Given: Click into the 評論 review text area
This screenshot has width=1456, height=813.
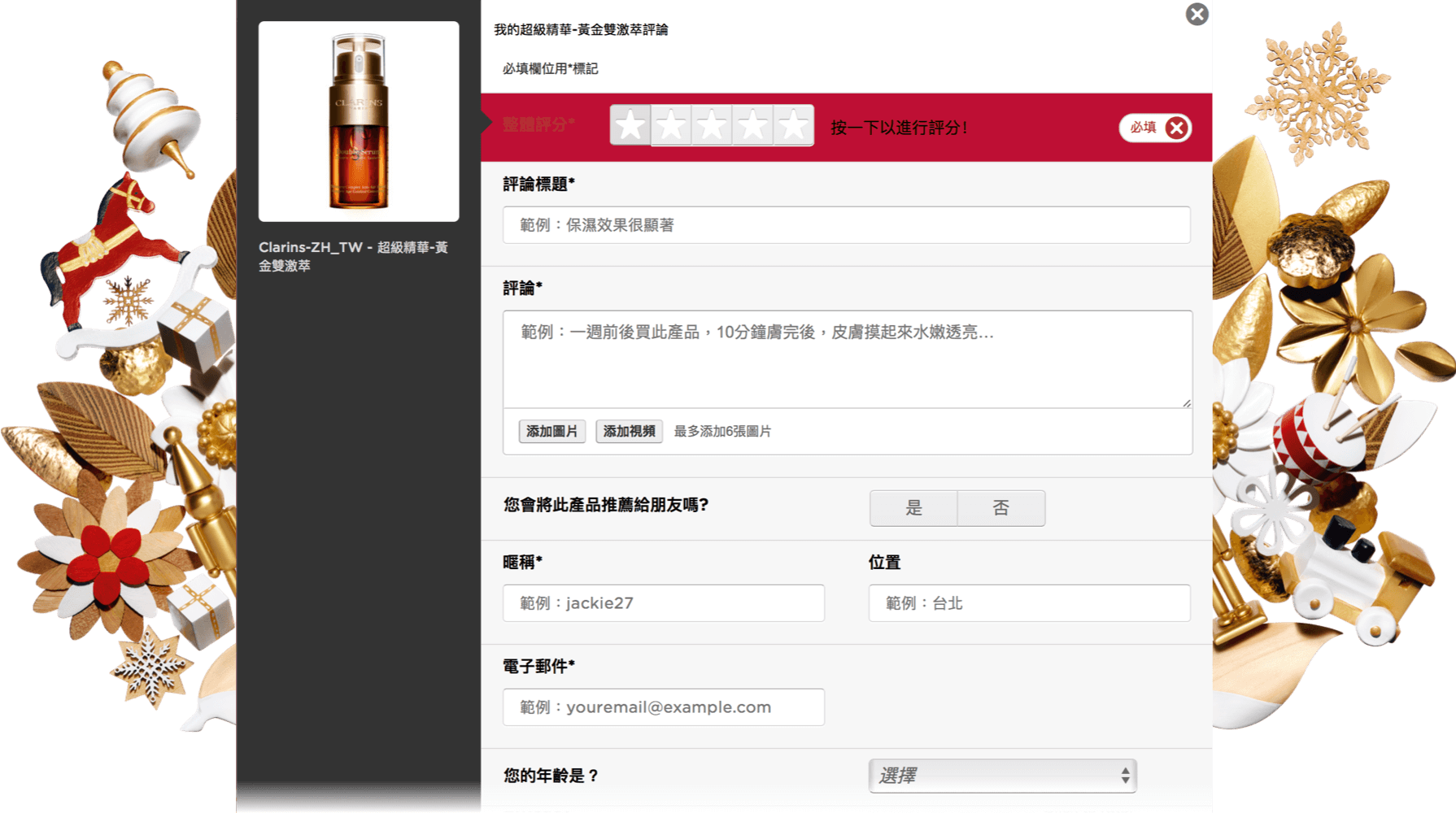Looking at the screenshot, I should tap(848, 359).
